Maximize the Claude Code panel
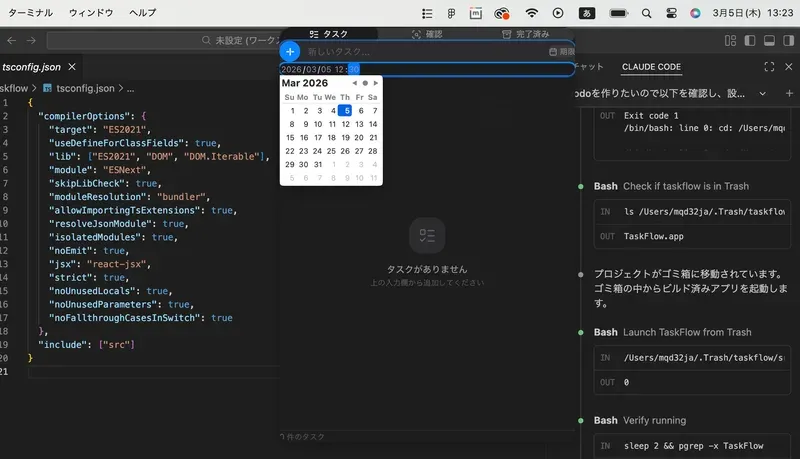This screenshot has width=800, height=459. pyautogui.click(x=769, y=67)
